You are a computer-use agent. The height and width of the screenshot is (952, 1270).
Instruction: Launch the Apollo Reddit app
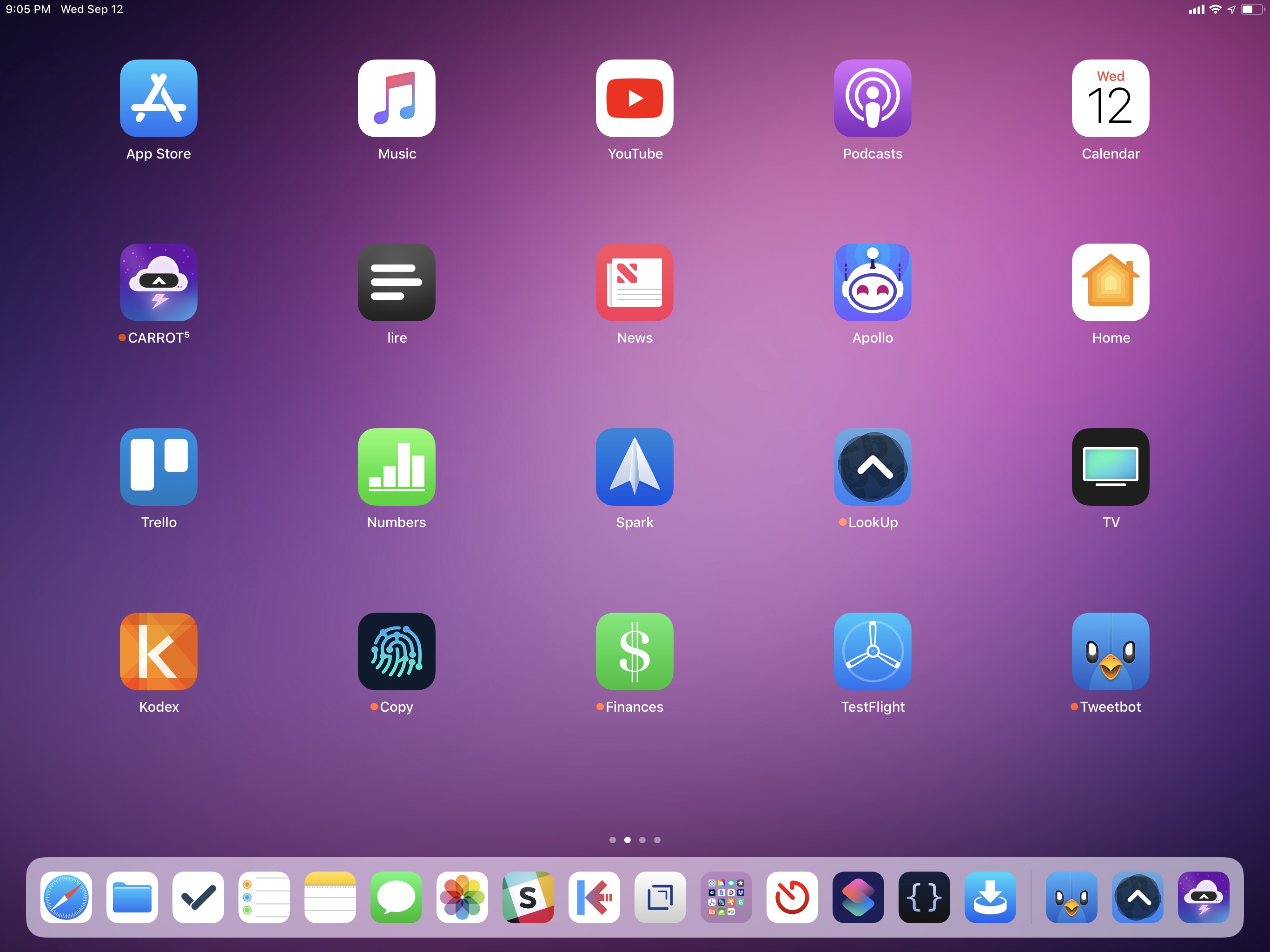click(873, 283)
